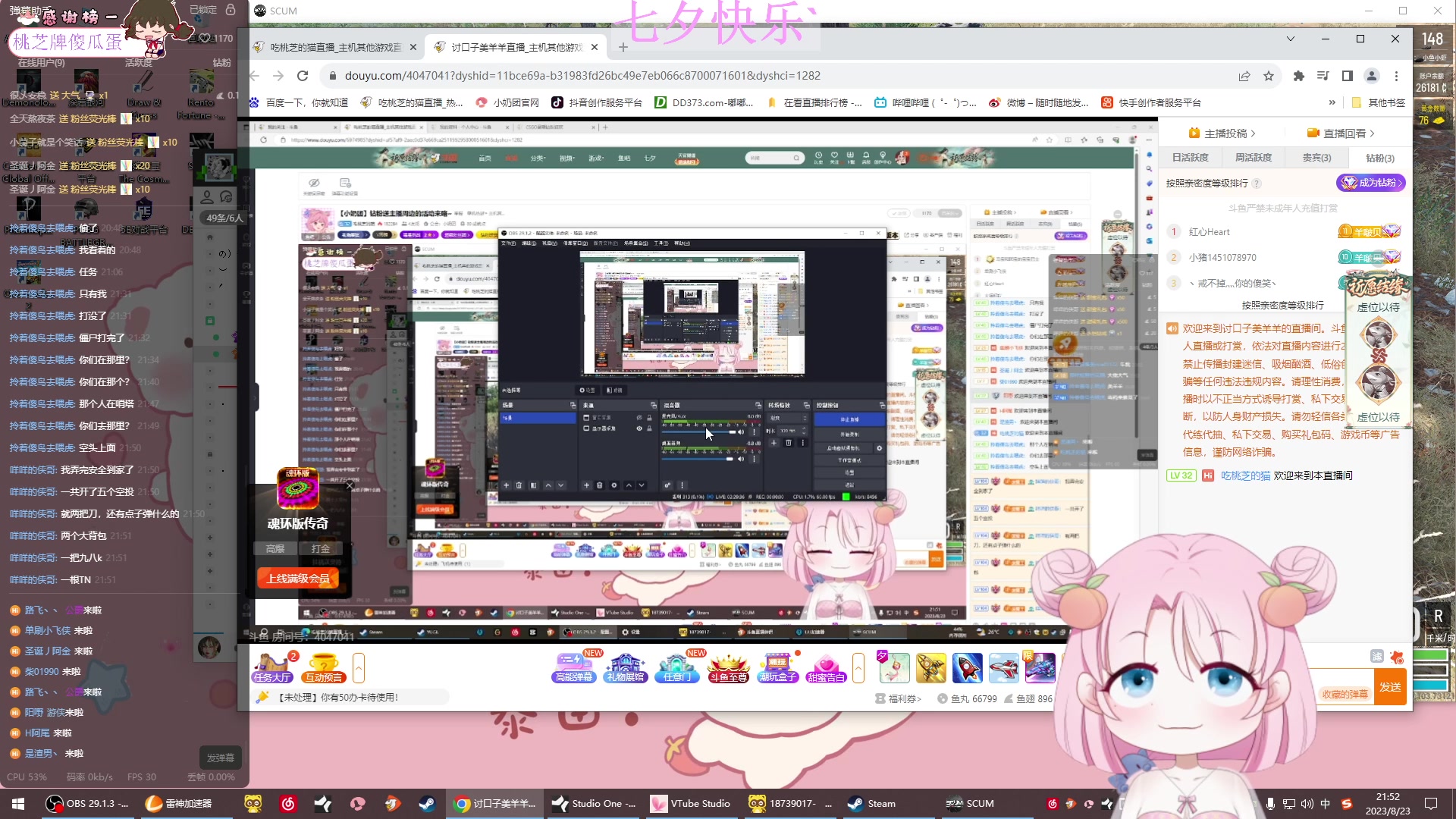The height and width of the screenshot is (819, 1456).
Task: Open Chrome side panel icon
Action: pyautogui.click(x=1348, y=76)
